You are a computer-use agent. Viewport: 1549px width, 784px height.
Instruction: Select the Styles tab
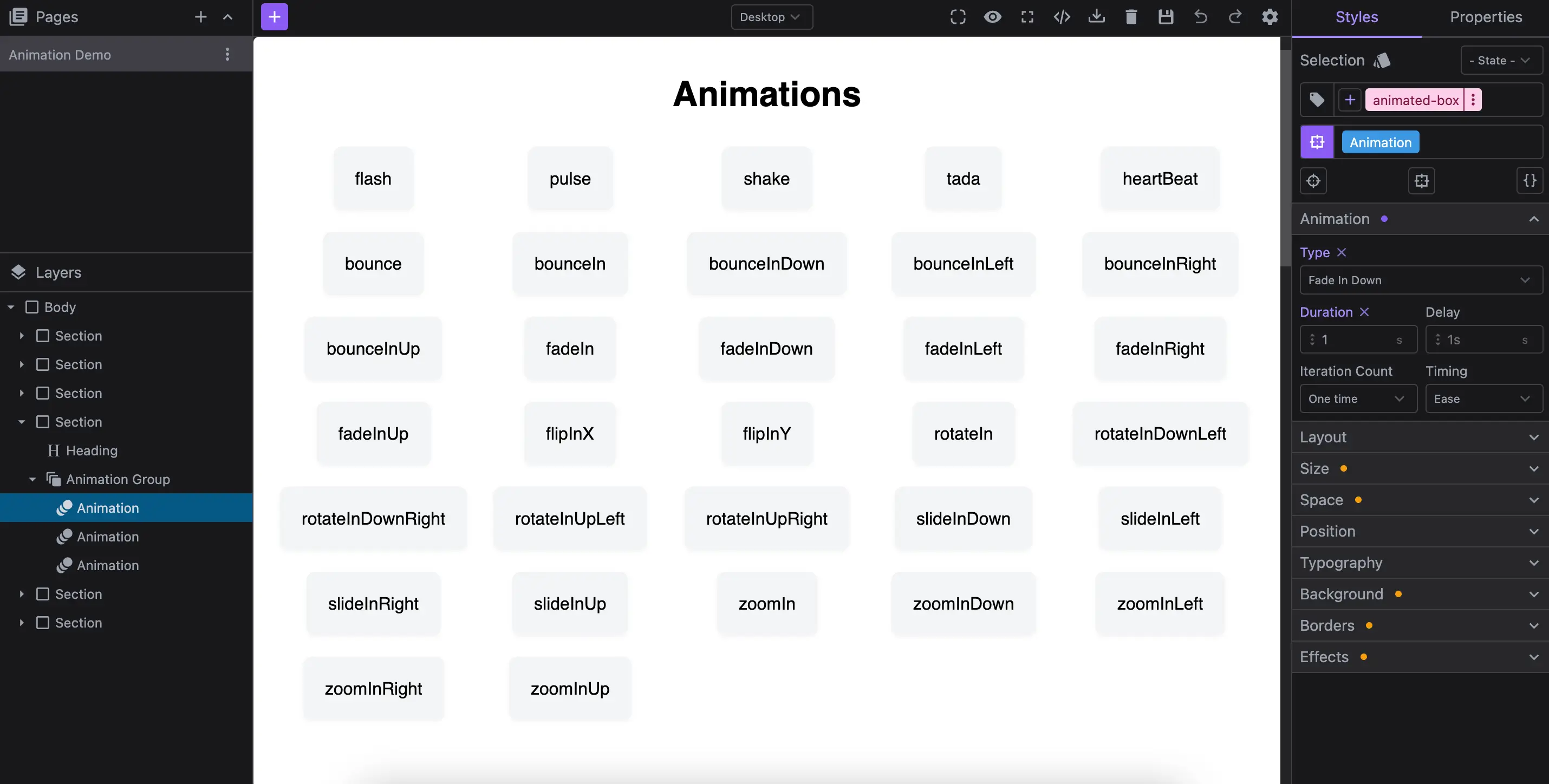pos(1357,17)
